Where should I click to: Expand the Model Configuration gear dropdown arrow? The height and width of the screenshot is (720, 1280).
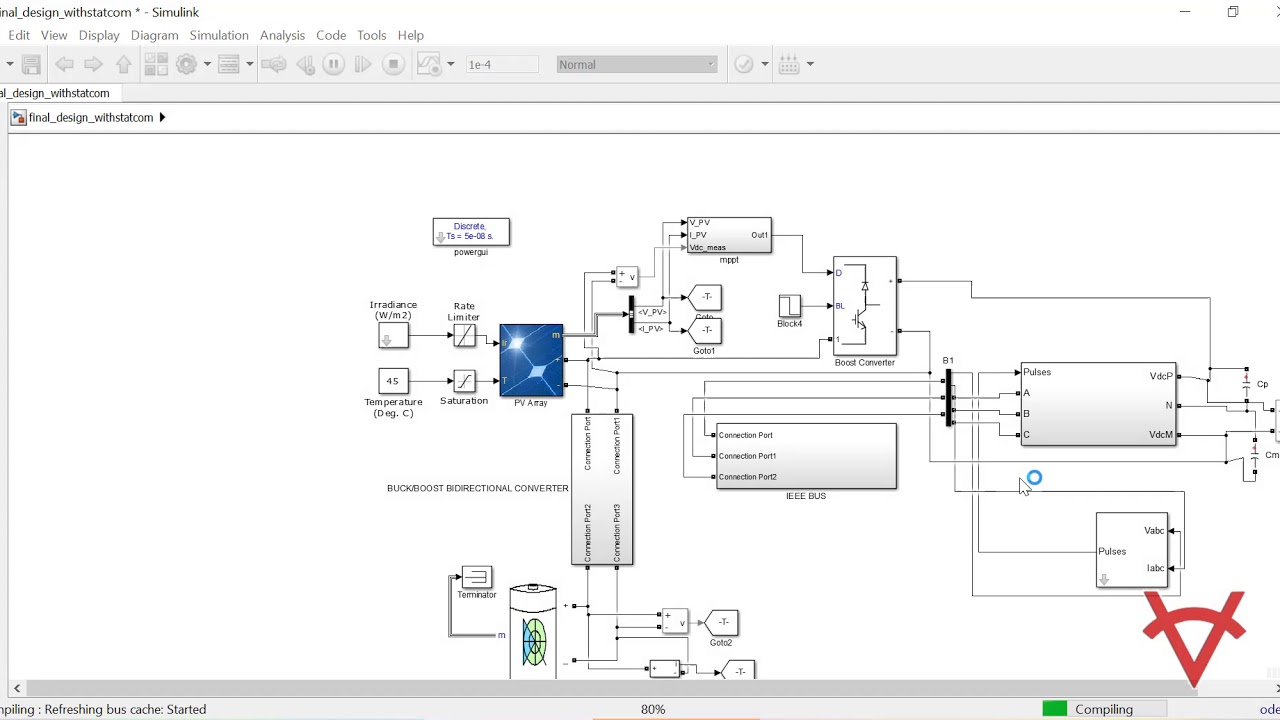point(207,64)
